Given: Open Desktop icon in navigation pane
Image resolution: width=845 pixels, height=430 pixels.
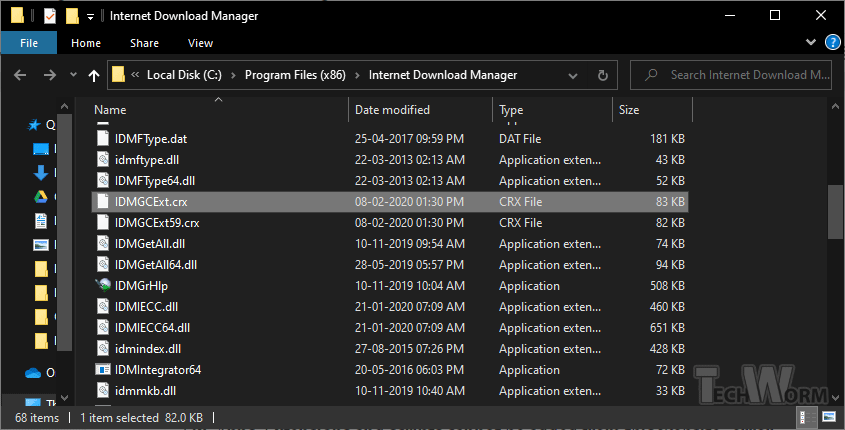Looking at the screenshot, I should (x=41, y=149).
